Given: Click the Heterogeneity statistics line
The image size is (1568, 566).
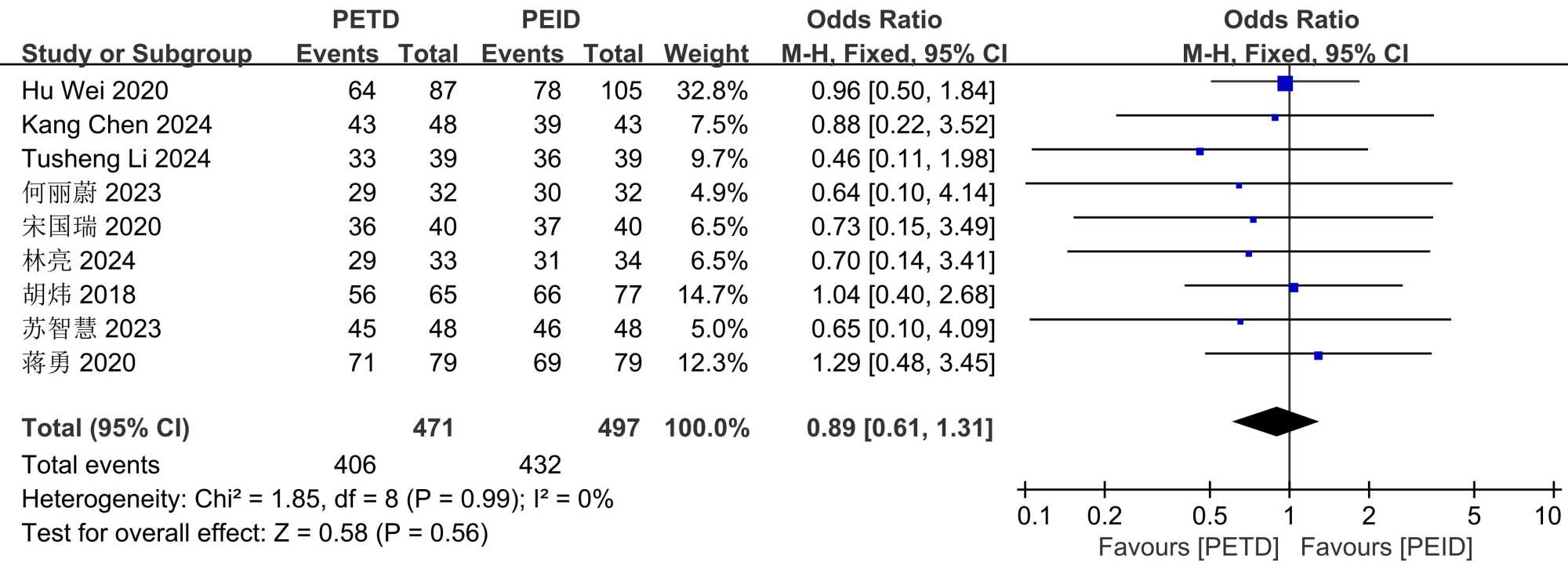Looking at the screenshot, I should pos(317,499).
